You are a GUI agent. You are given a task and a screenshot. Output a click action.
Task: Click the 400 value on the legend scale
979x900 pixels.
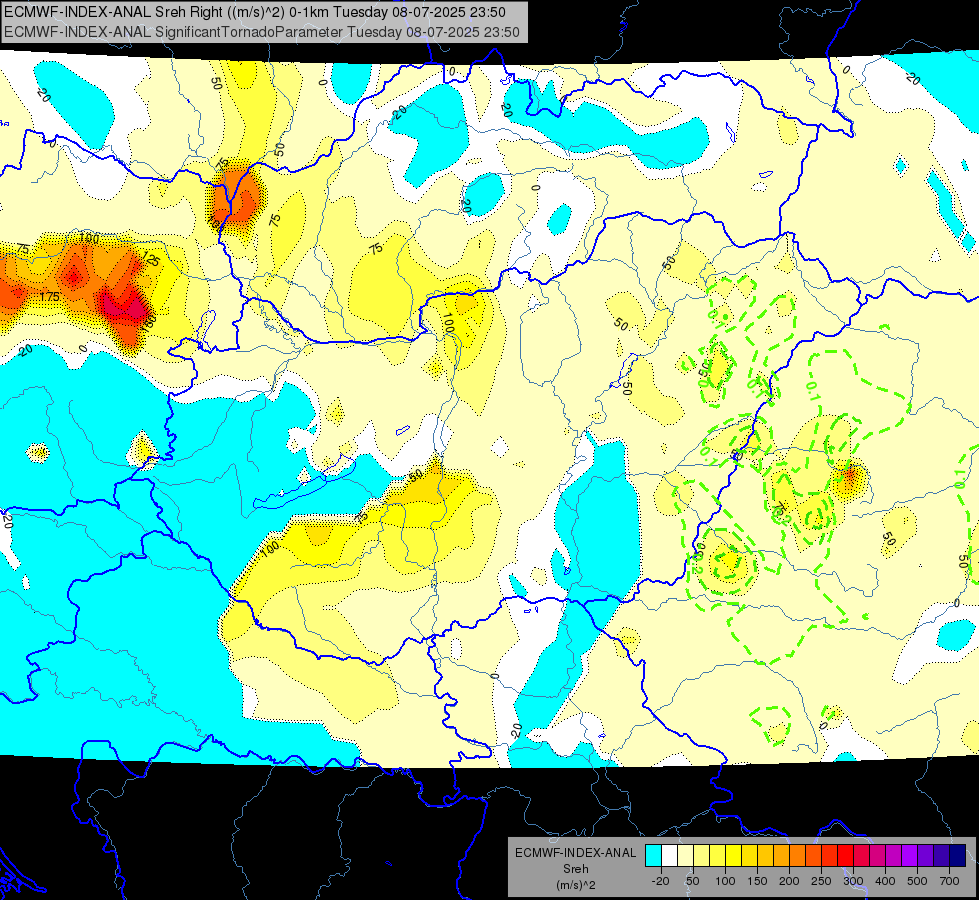point(885,881)
